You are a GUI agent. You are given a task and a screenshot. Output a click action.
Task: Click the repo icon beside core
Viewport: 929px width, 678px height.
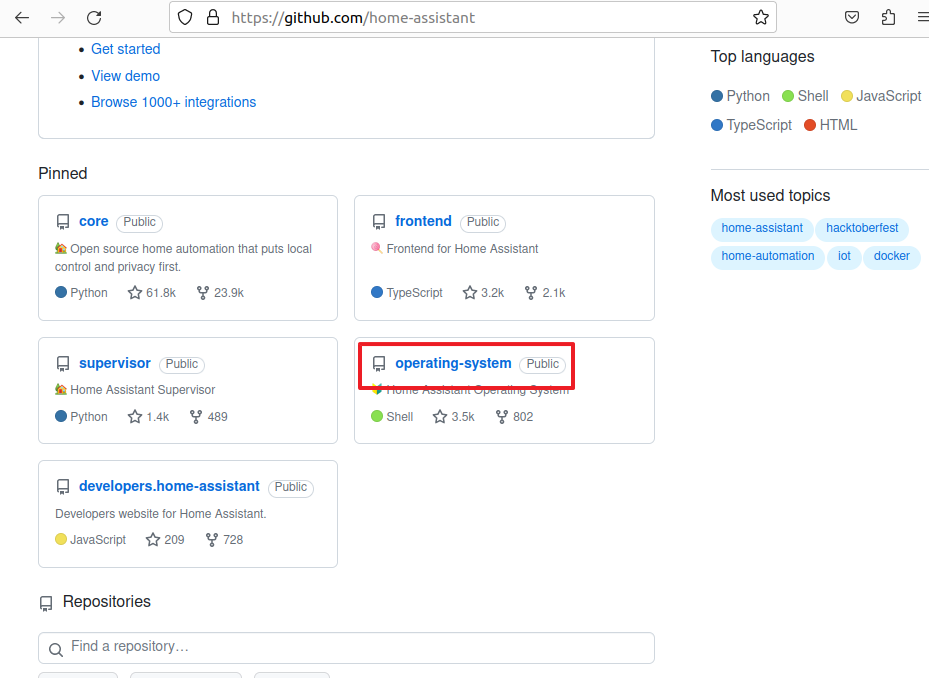(63, 222)
